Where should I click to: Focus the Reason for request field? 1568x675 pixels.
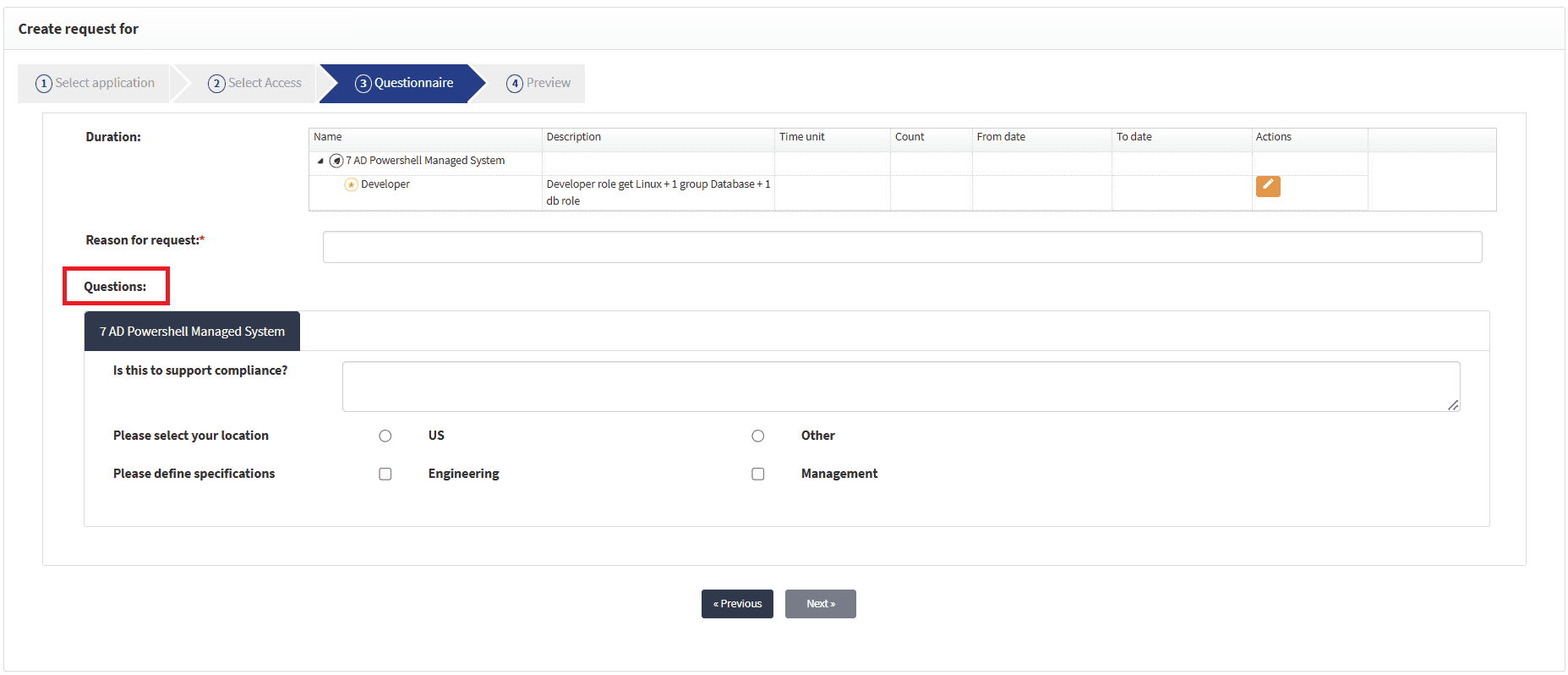[x=902, y=247]
